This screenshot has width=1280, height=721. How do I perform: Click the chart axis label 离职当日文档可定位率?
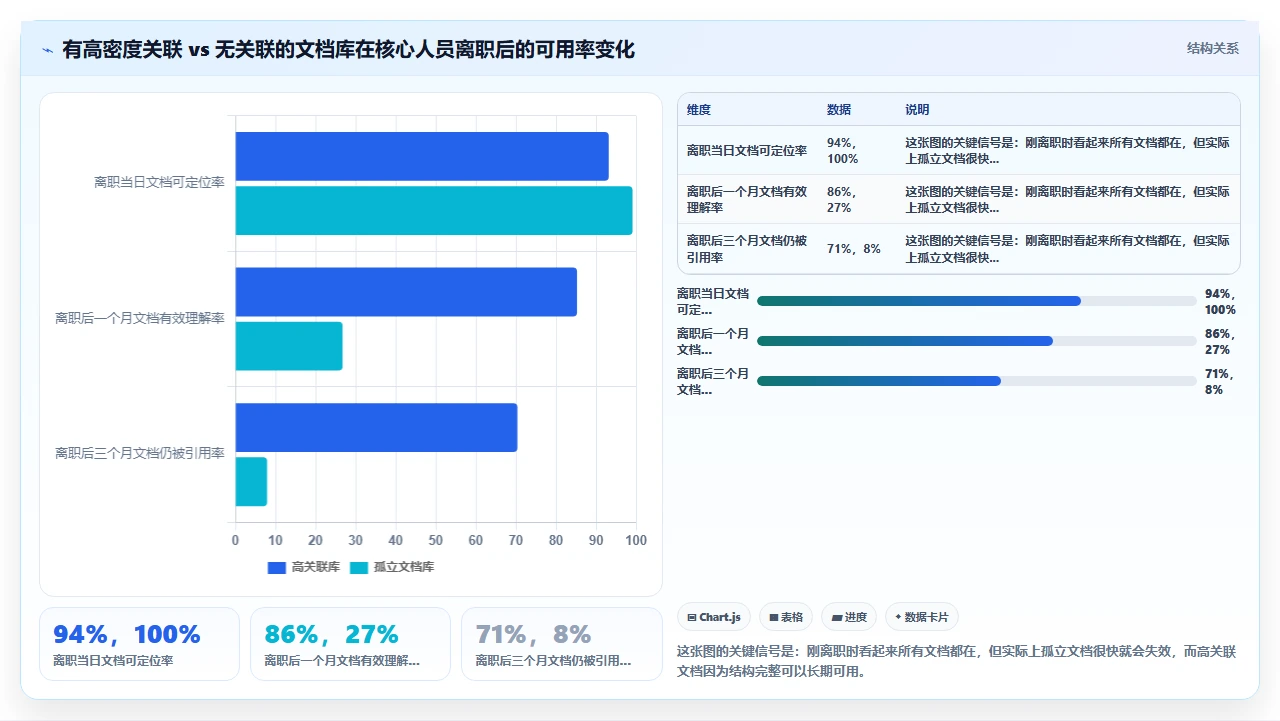point(159,183)
